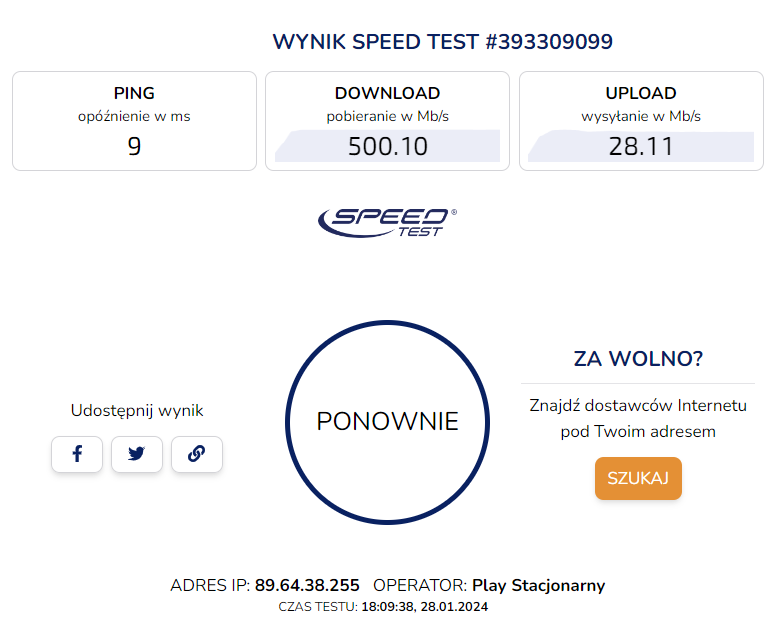Copy result link using chain icon
The image size is (765, 626).
pyautogui.click(x=197, y=454)
